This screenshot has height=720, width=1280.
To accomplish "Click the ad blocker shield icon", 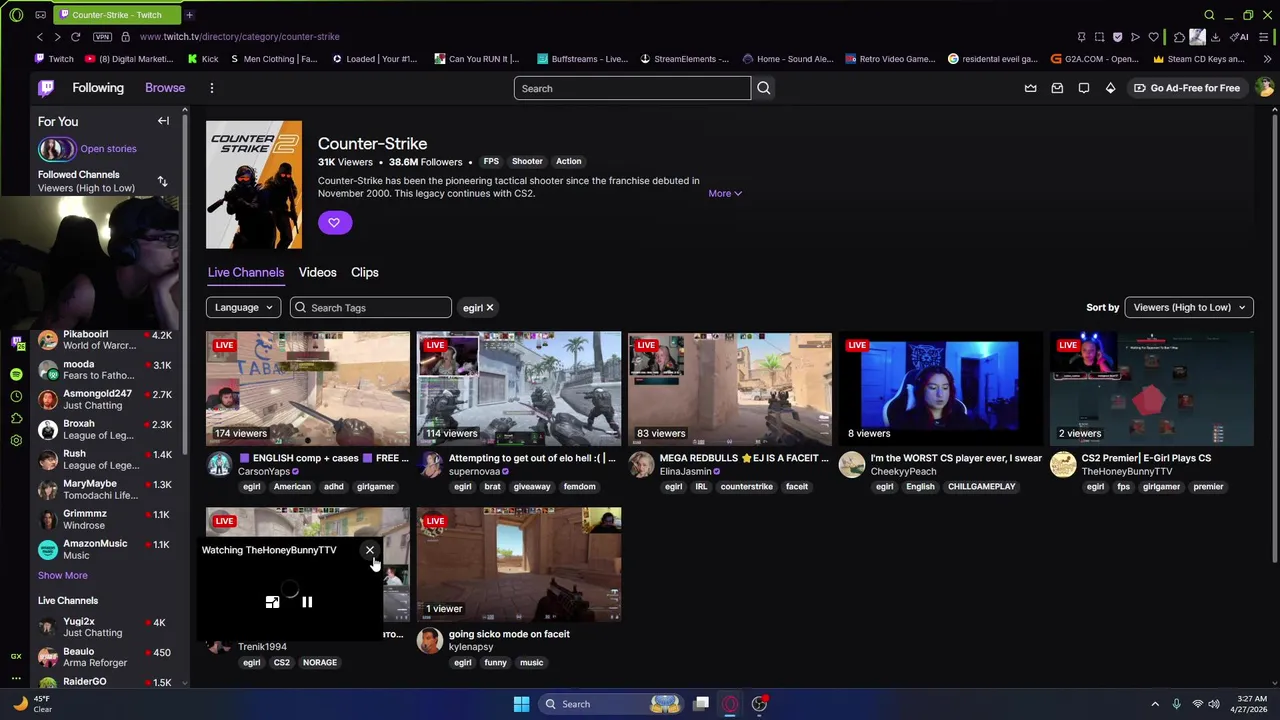I will (1117, 37).
